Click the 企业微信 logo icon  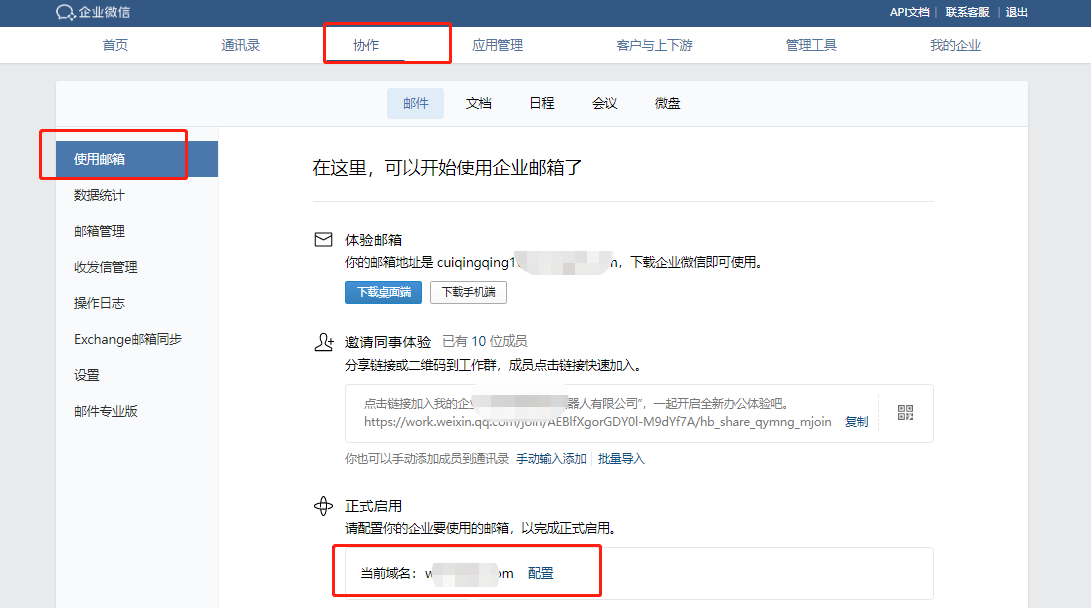pos(64,13)
